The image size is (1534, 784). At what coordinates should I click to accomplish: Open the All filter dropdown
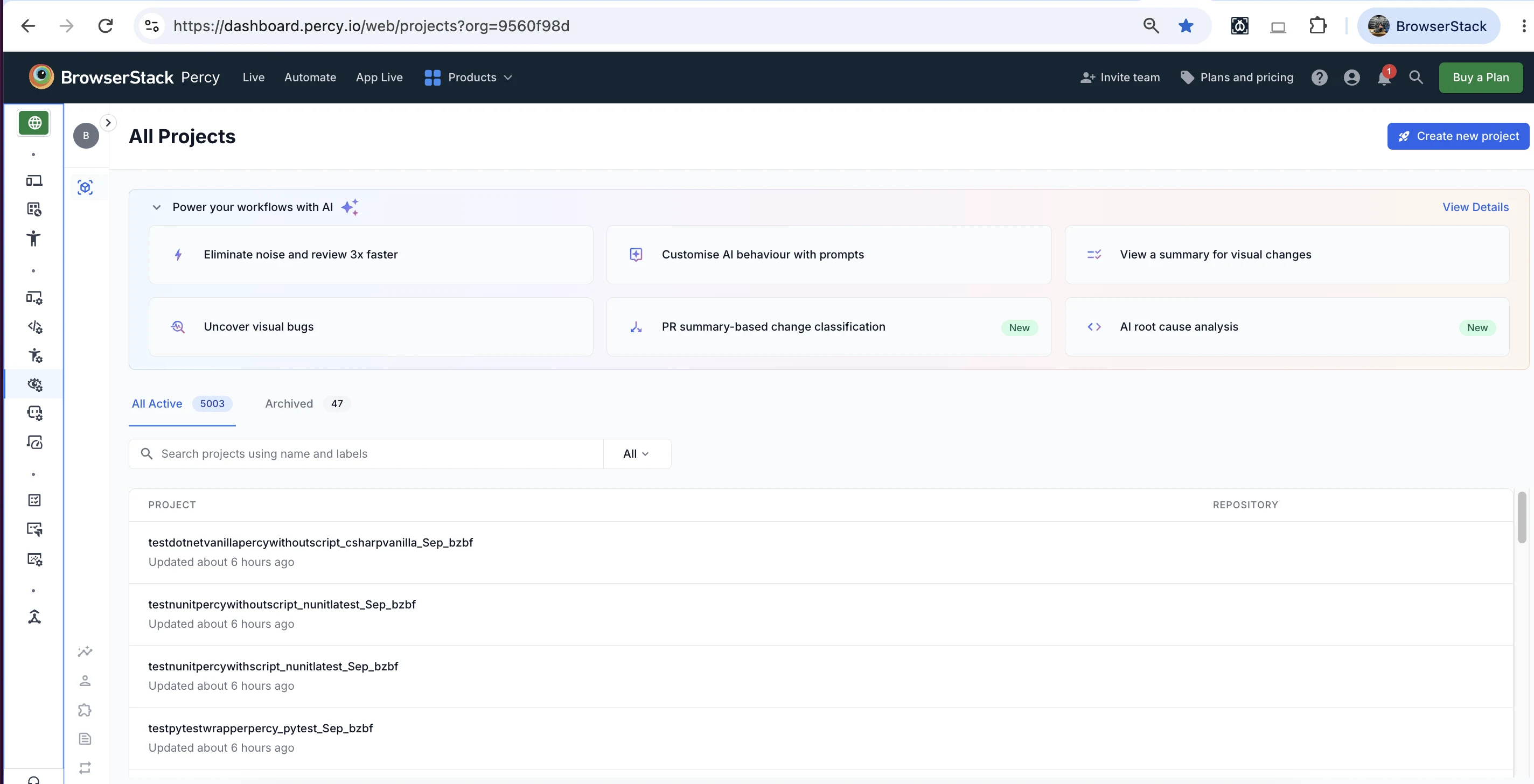[637, 453]
